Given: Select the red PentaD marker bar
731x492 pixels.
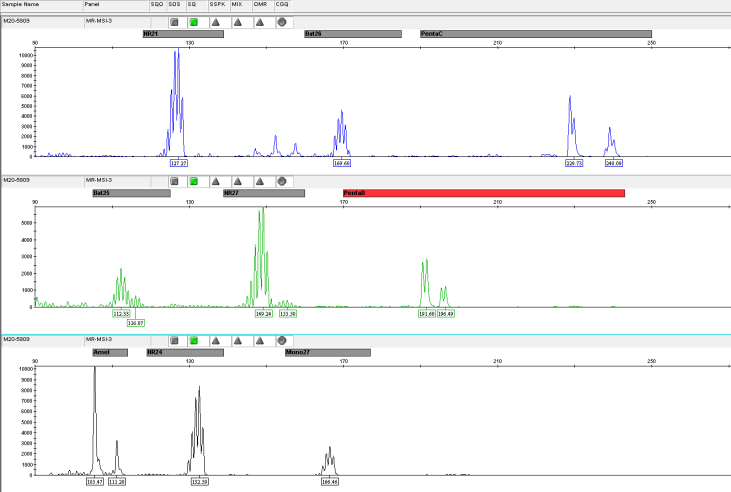Looking at the screenshot, I should 483,193.
